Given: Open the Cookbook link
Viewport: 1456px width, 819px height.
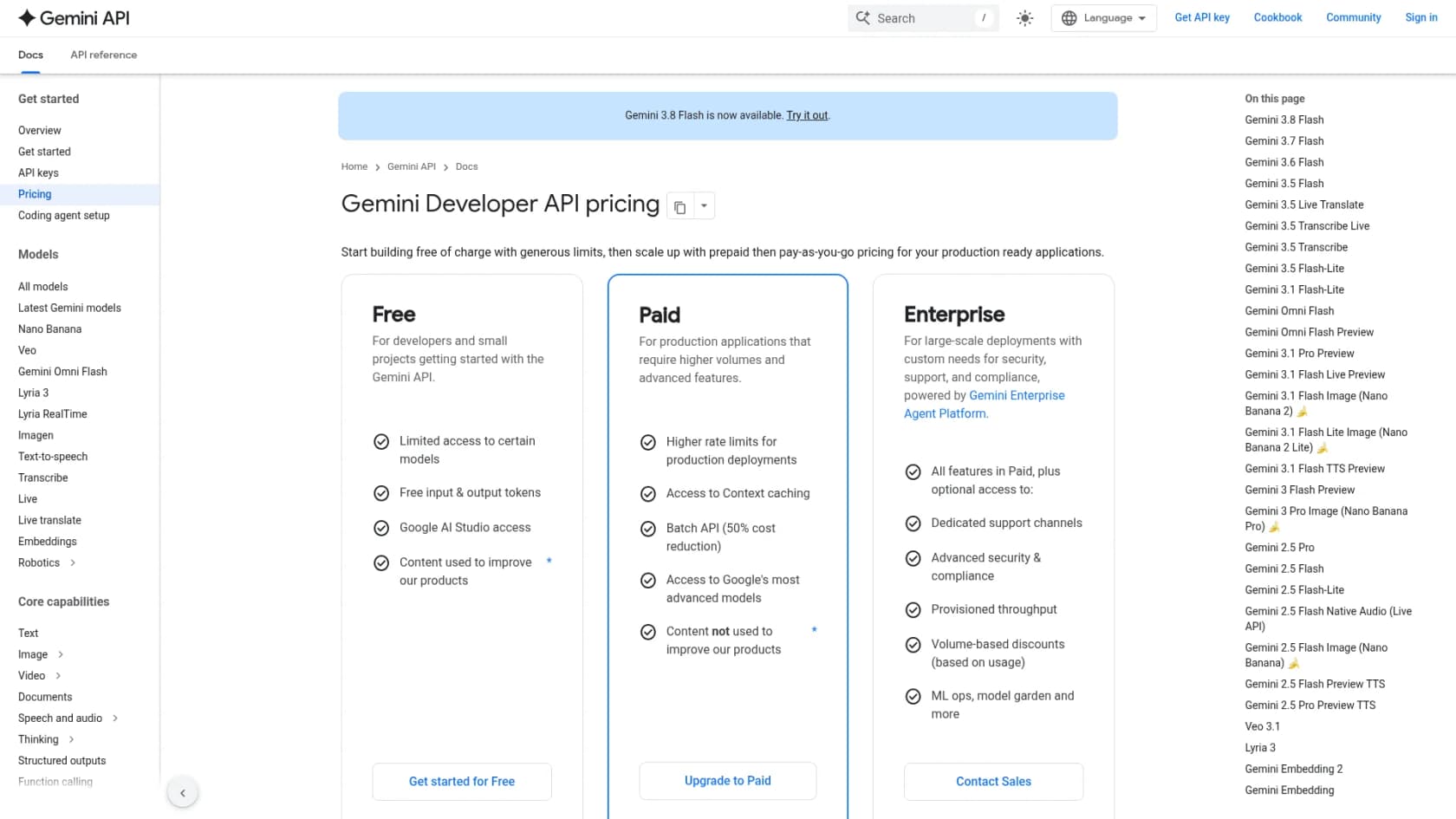Looking at the screenshot, I should coord(1277,17).
